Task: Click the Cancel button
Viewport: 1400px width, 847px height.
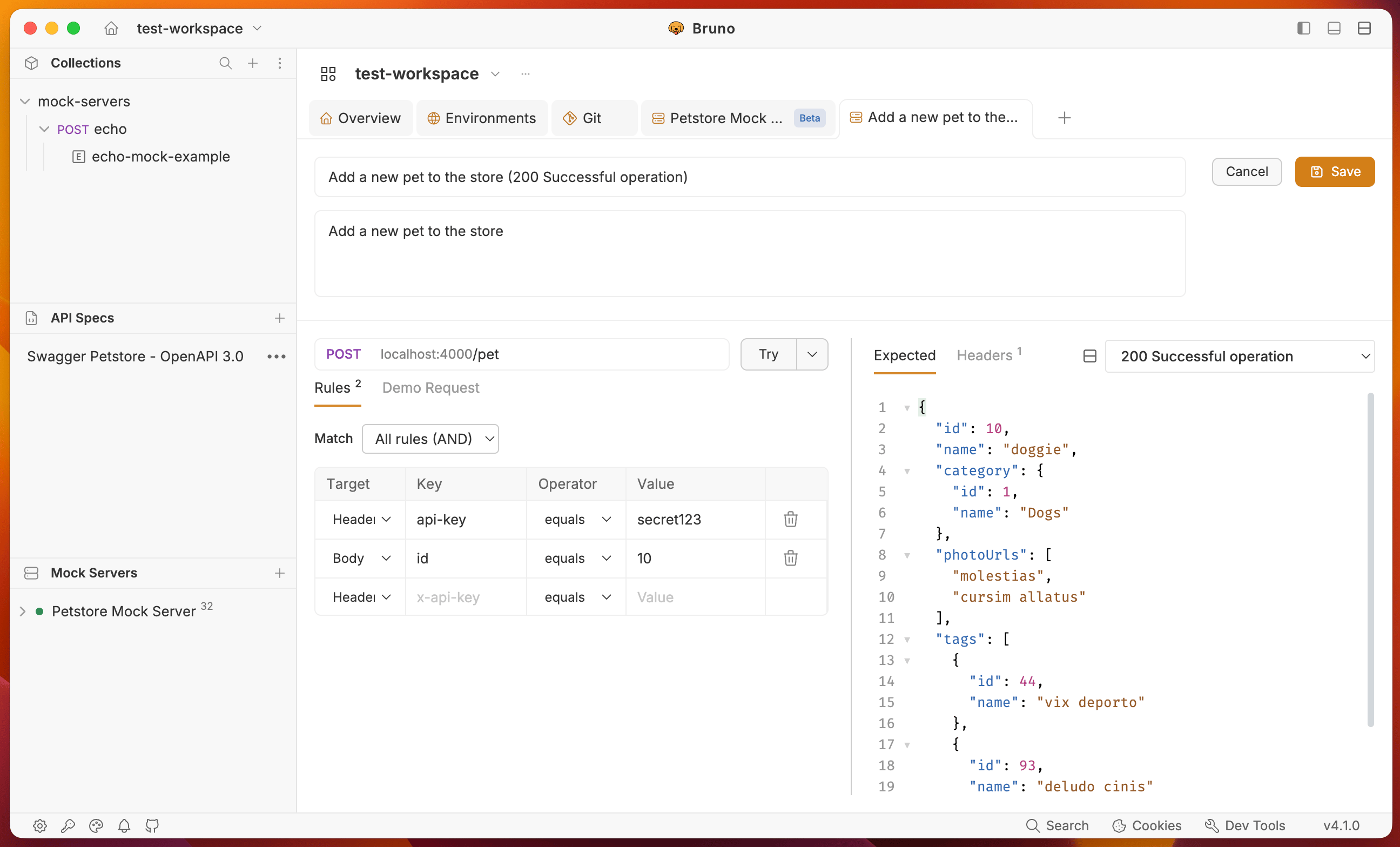Action: coord(1247,171)
